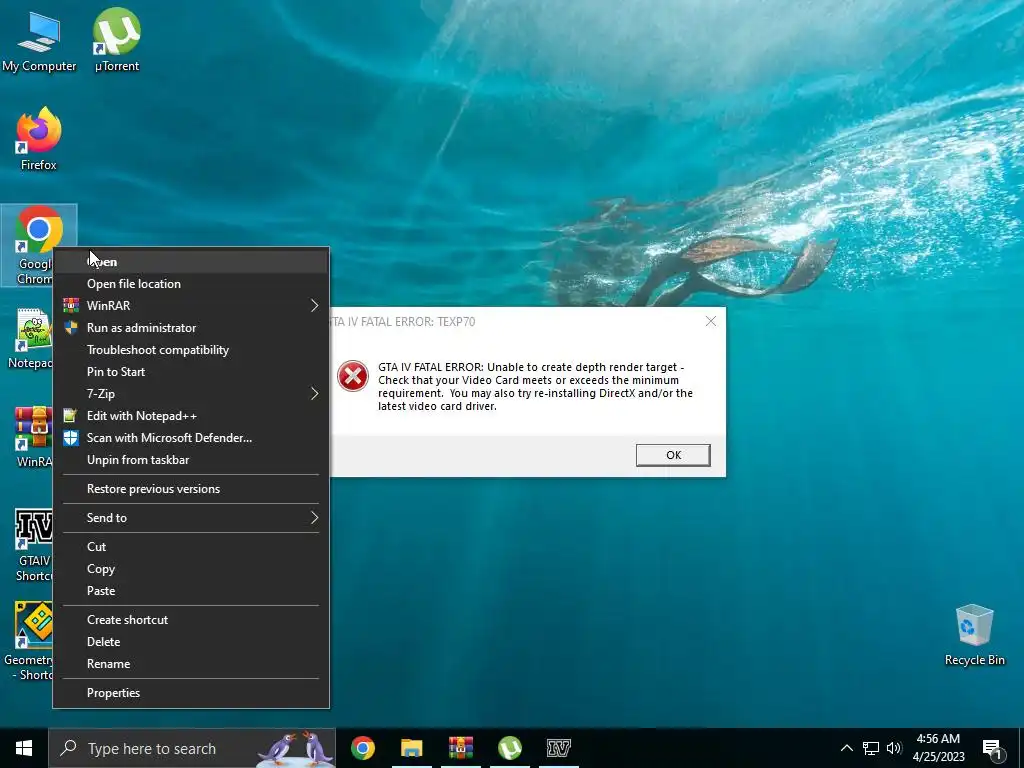Launch Chrome from the taskbar

pyautogui.click(x=362, y=748)
